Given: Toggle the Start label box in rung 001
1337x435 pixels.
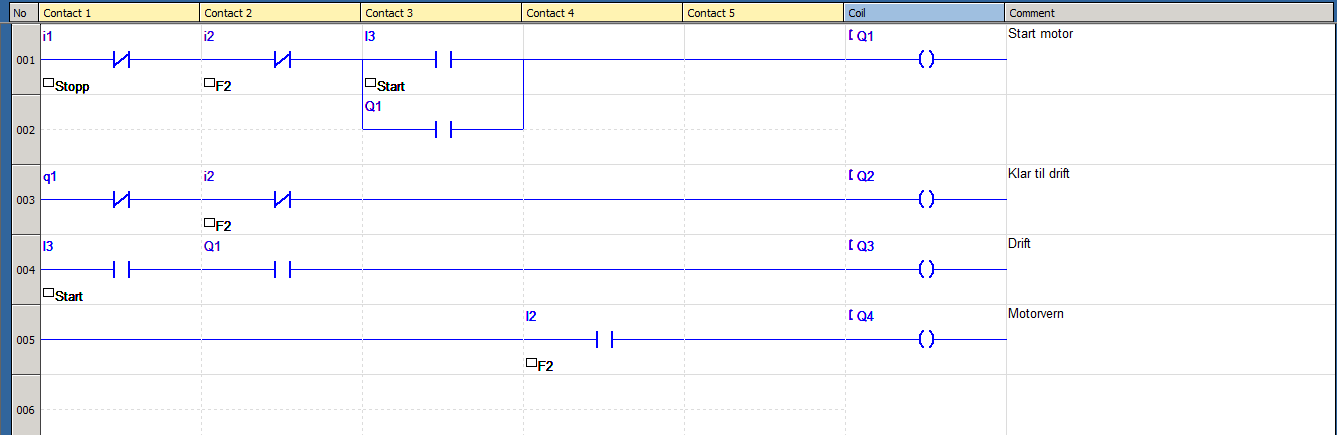Looking at the screenshot, I should (x=370, y=83).
